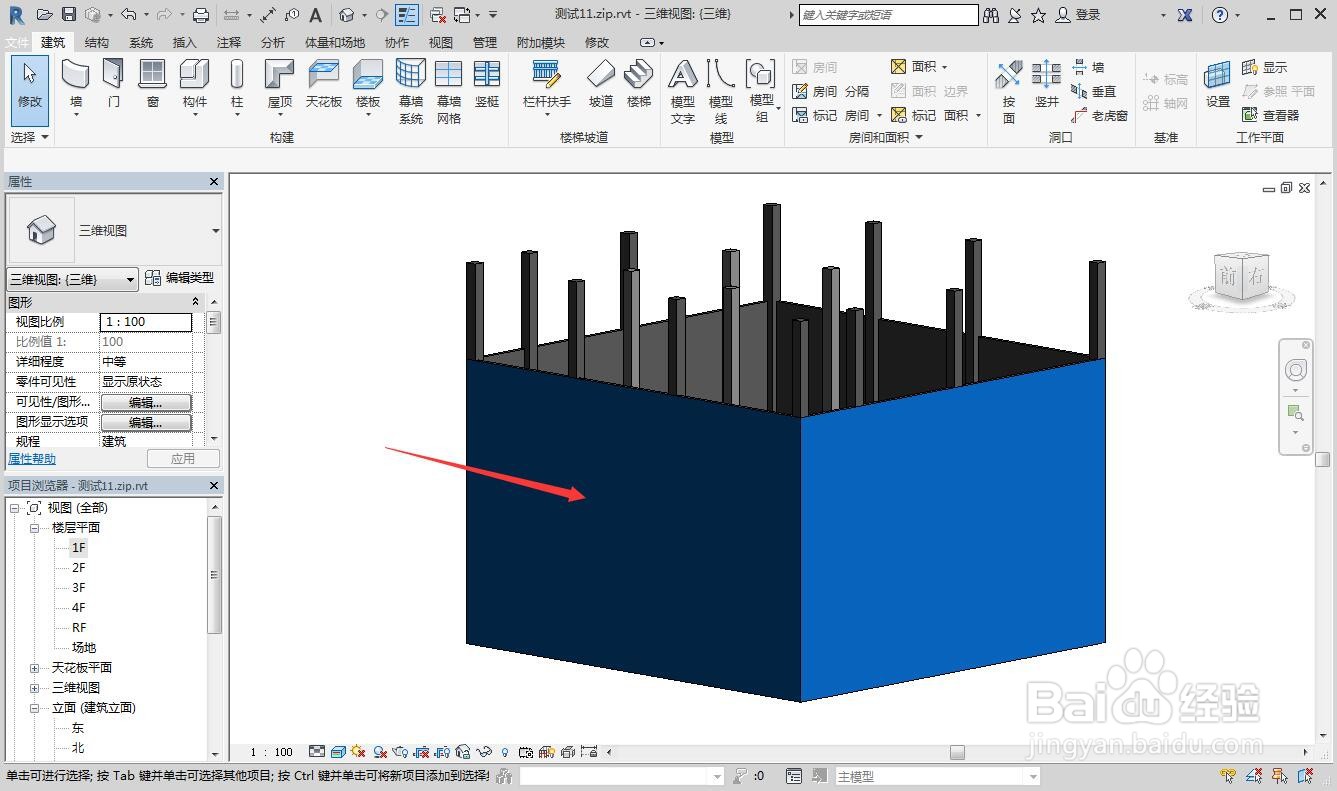Open the 视图 ribbon tab
This screenshot has height=791, width=1337.
[x=441, y=43]
